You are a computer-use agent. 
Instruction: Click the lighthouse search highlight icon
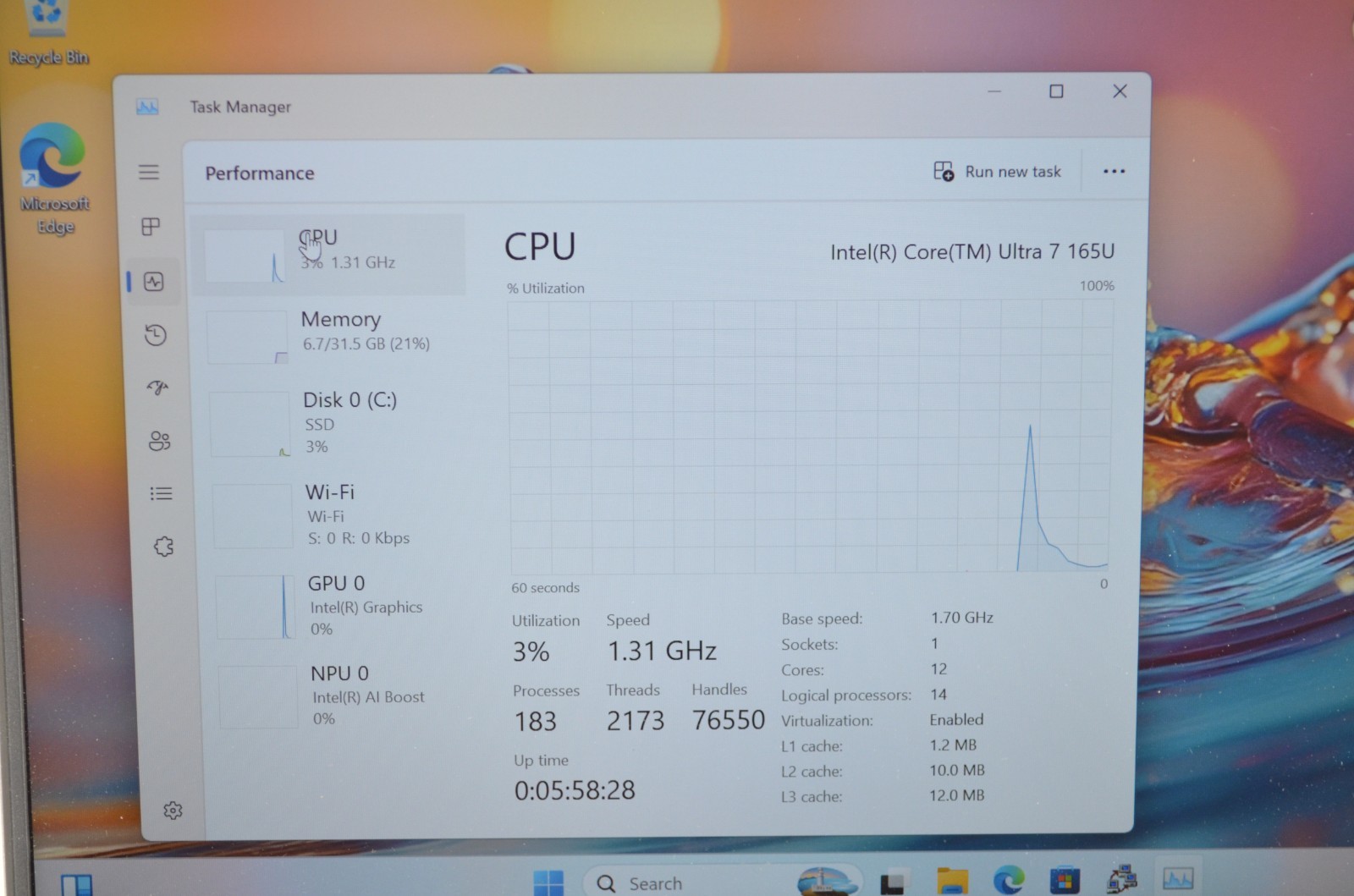827,882
